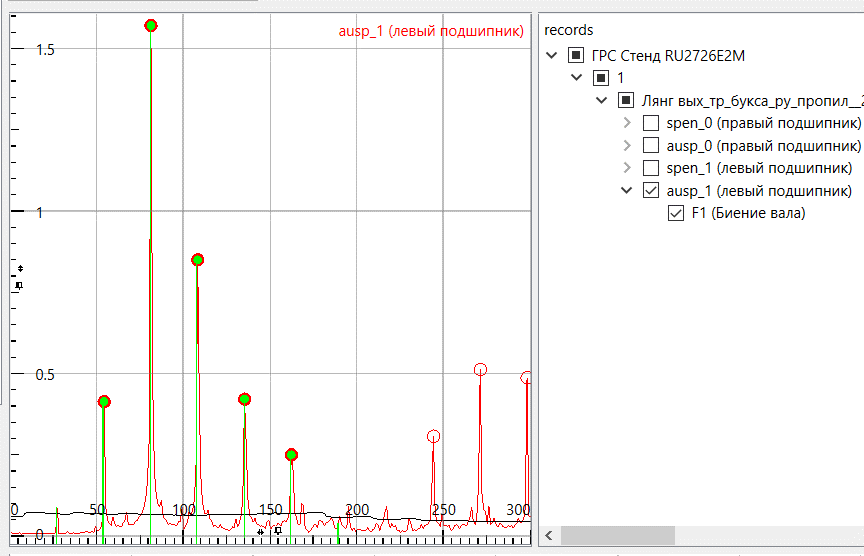Enable the spen_0 (правый подшипник) checkbox

coord(651,123)
